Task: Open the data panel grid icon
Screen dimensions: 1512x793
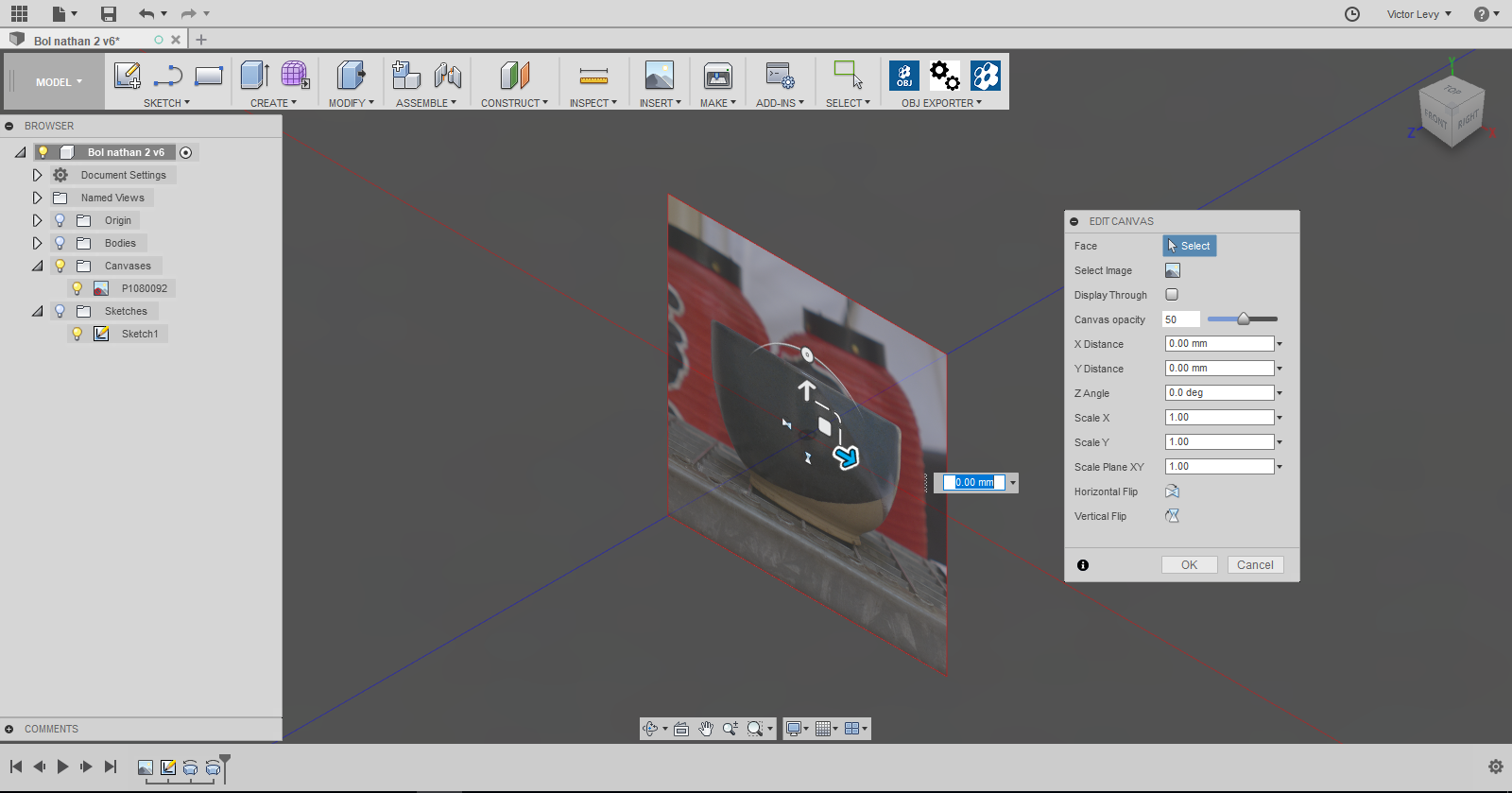Action: click(x=19, y=13)
